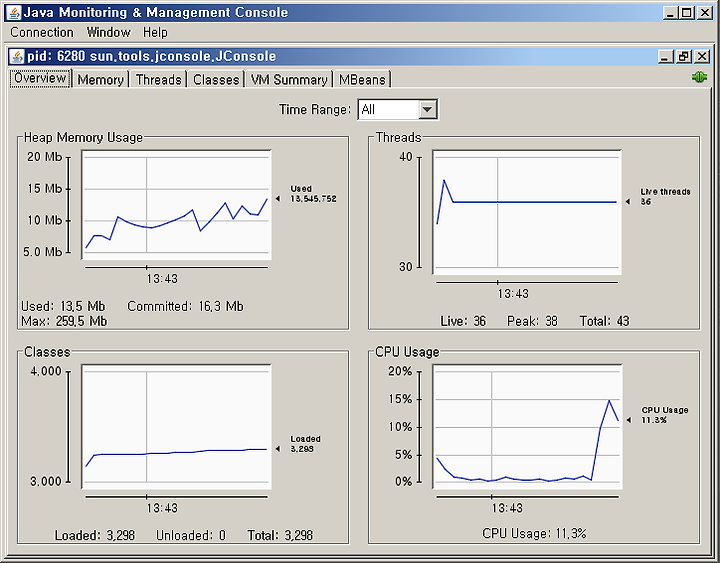720x563 pixels.
Task: Click the 13:43 time marker under CPU Usage chart
Action: (x=507, y=508)
